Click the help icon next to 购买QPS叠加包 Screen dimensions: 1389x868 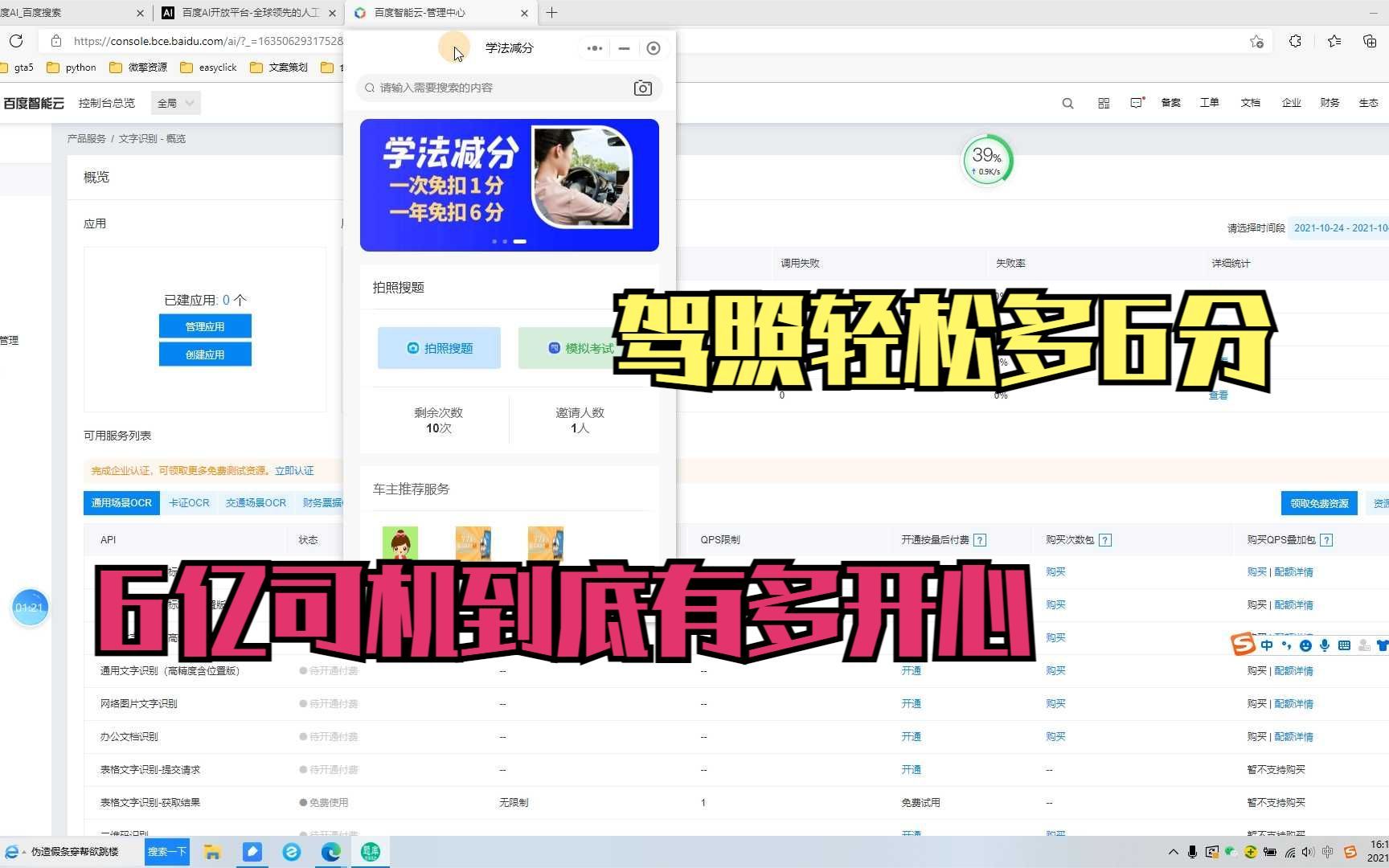coord(1326,540)
